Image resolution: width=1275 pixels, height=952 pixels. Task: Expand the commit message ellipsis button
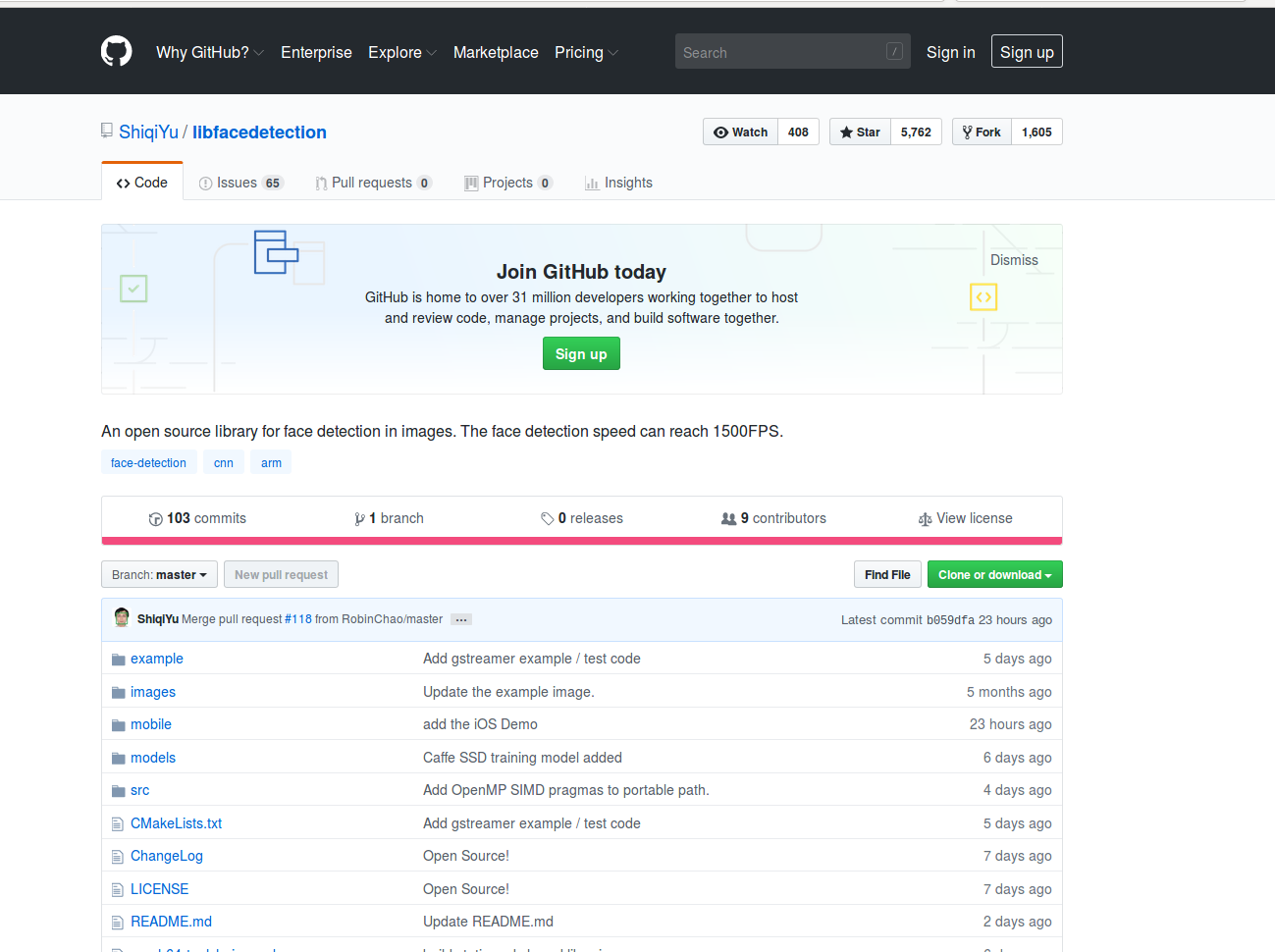[x=461, y=619]
